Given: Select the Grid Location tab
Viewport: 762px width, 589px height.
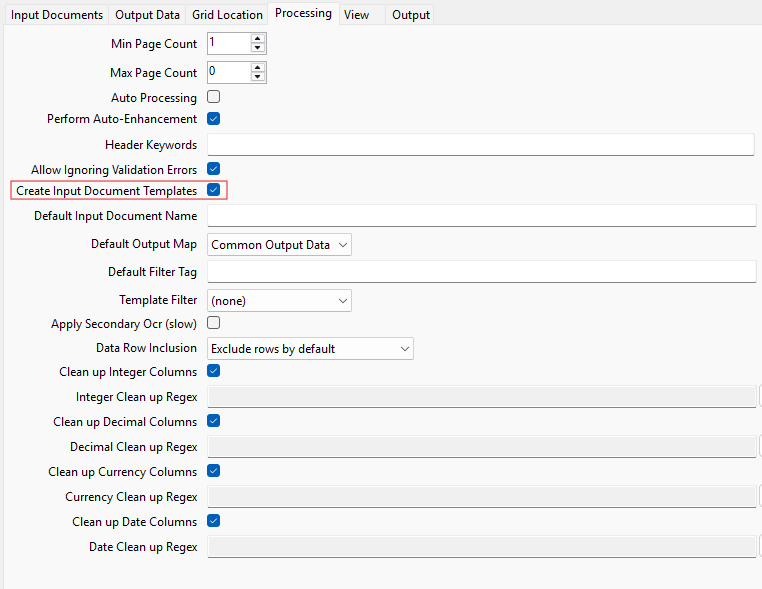Looking at the screenshot, I should coord(227,15).
